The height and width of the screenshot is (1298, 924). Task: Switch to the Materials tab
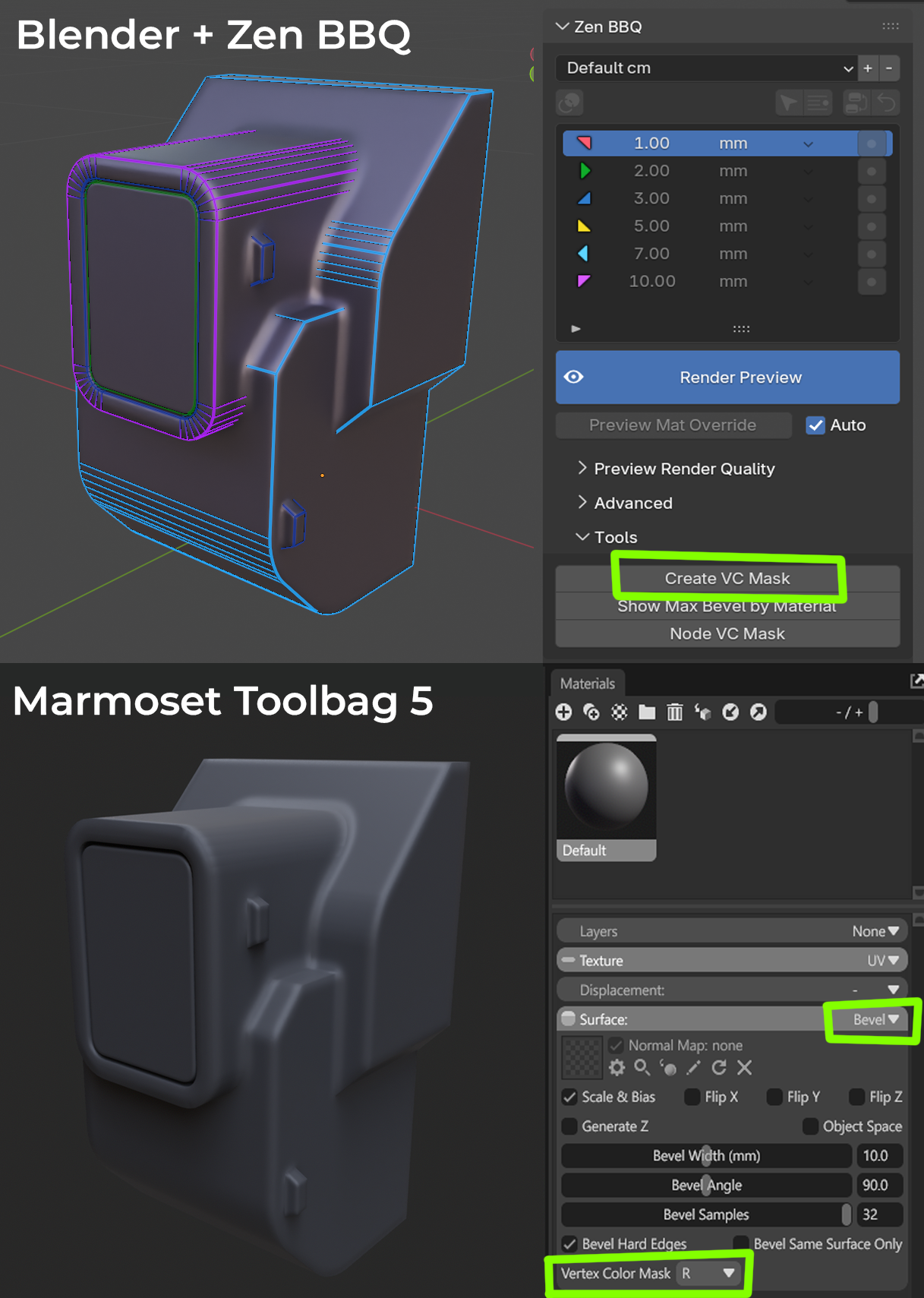tap(588, 683)
